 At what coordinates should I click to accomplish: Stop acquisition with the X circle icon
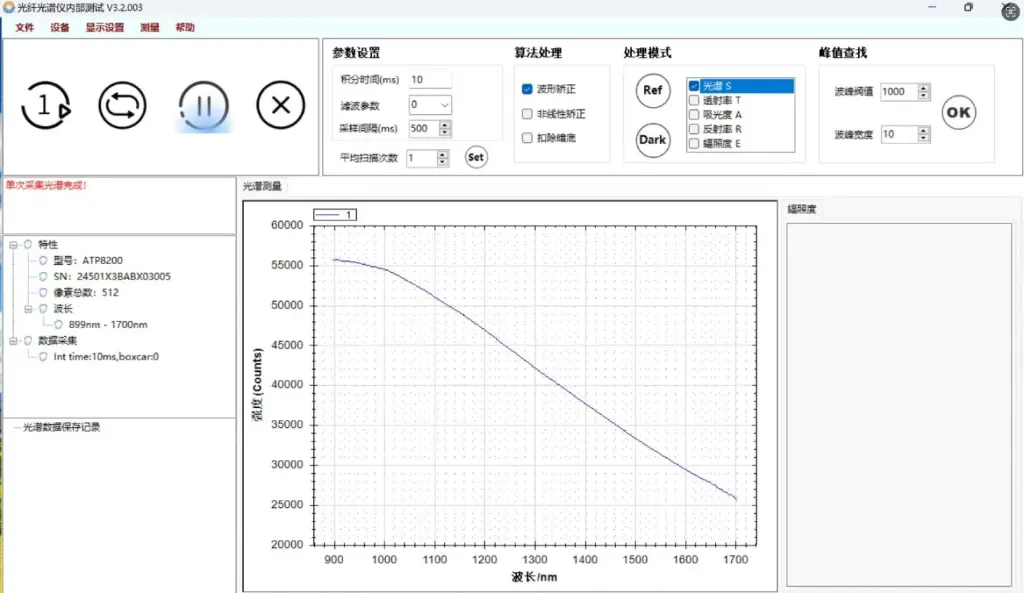[x=280, y=105]
